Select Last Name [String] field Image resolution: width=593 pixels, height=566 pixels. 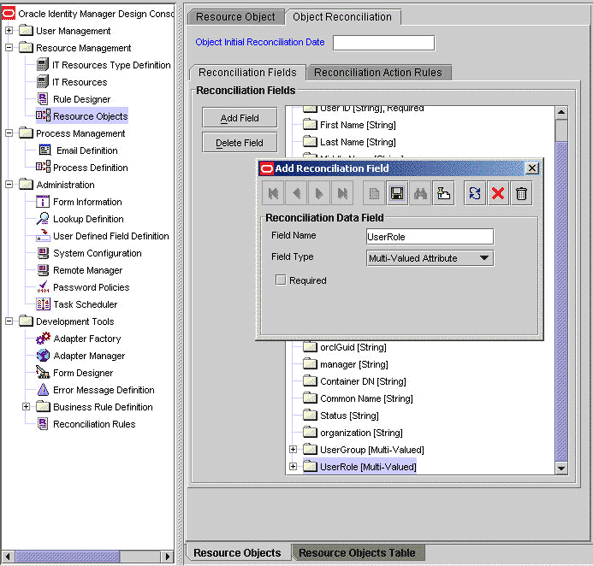[358, 142]
